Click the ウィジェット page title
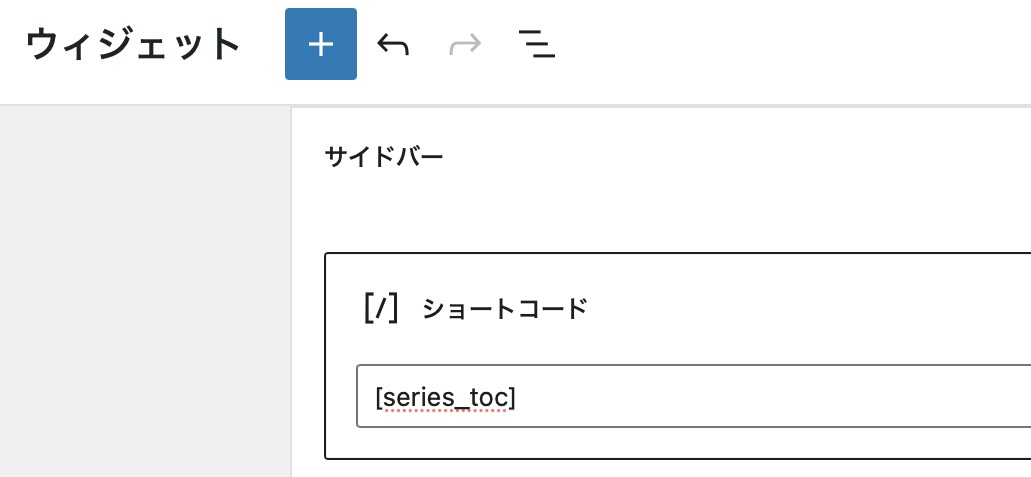 (134, 45)
